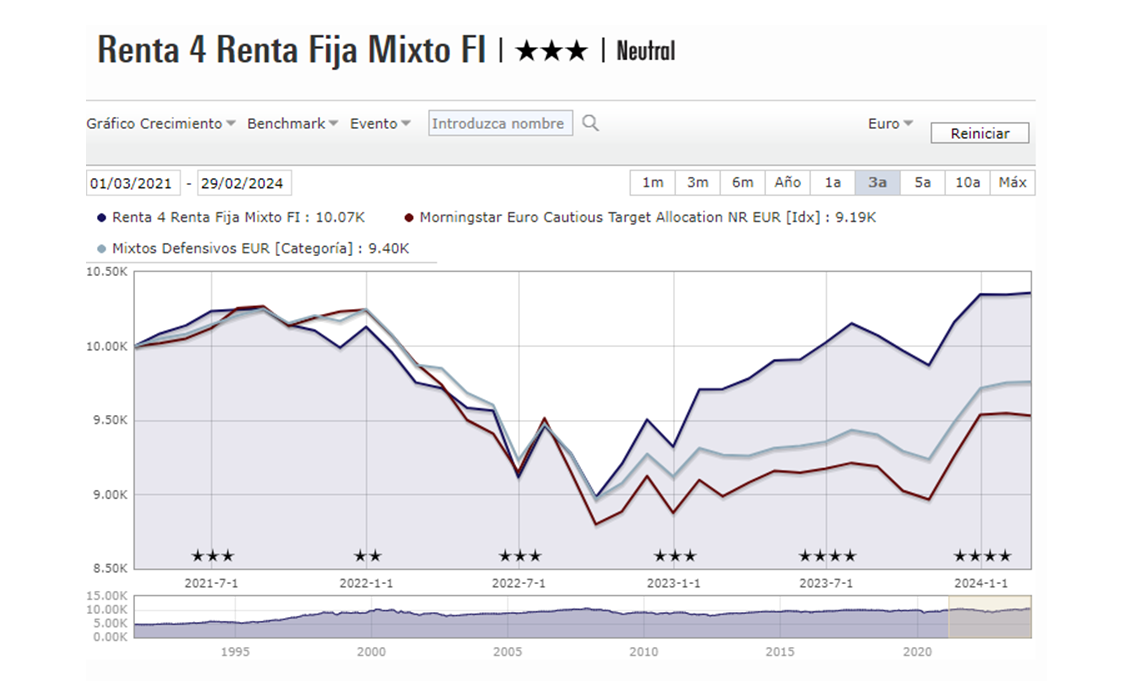
Task: Click the start date field 01/03/2021
Action: click(133, 183)
